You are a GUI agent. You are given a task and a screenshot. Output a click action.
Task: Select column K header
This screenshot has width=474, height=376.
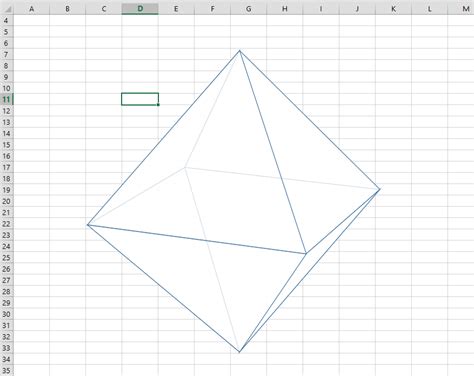pos(393,9)
